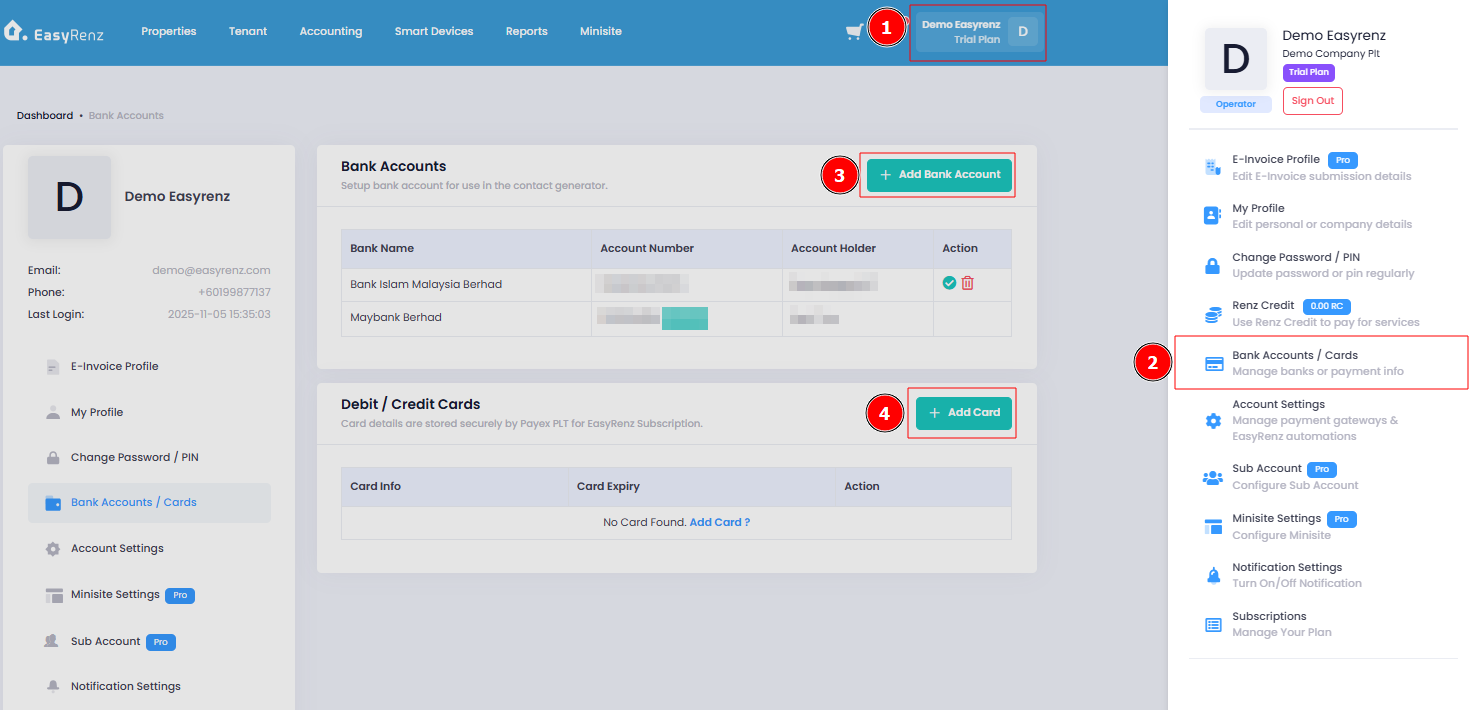Viewport: 1474px width, 710px height.
Task: Click the Add Bank Account button
Action: [939, 174]
